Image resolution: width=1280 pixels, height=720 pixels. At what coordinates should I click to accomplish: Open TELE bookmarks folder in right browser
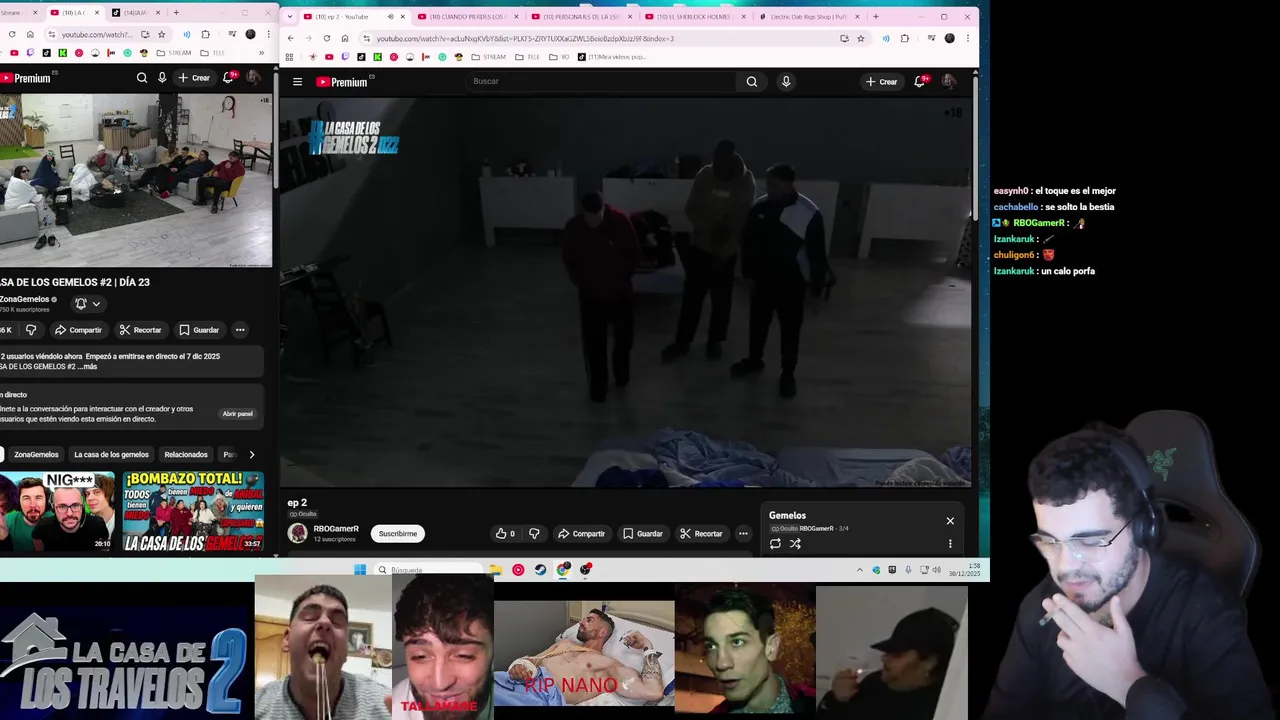click(x=526, y=57)
